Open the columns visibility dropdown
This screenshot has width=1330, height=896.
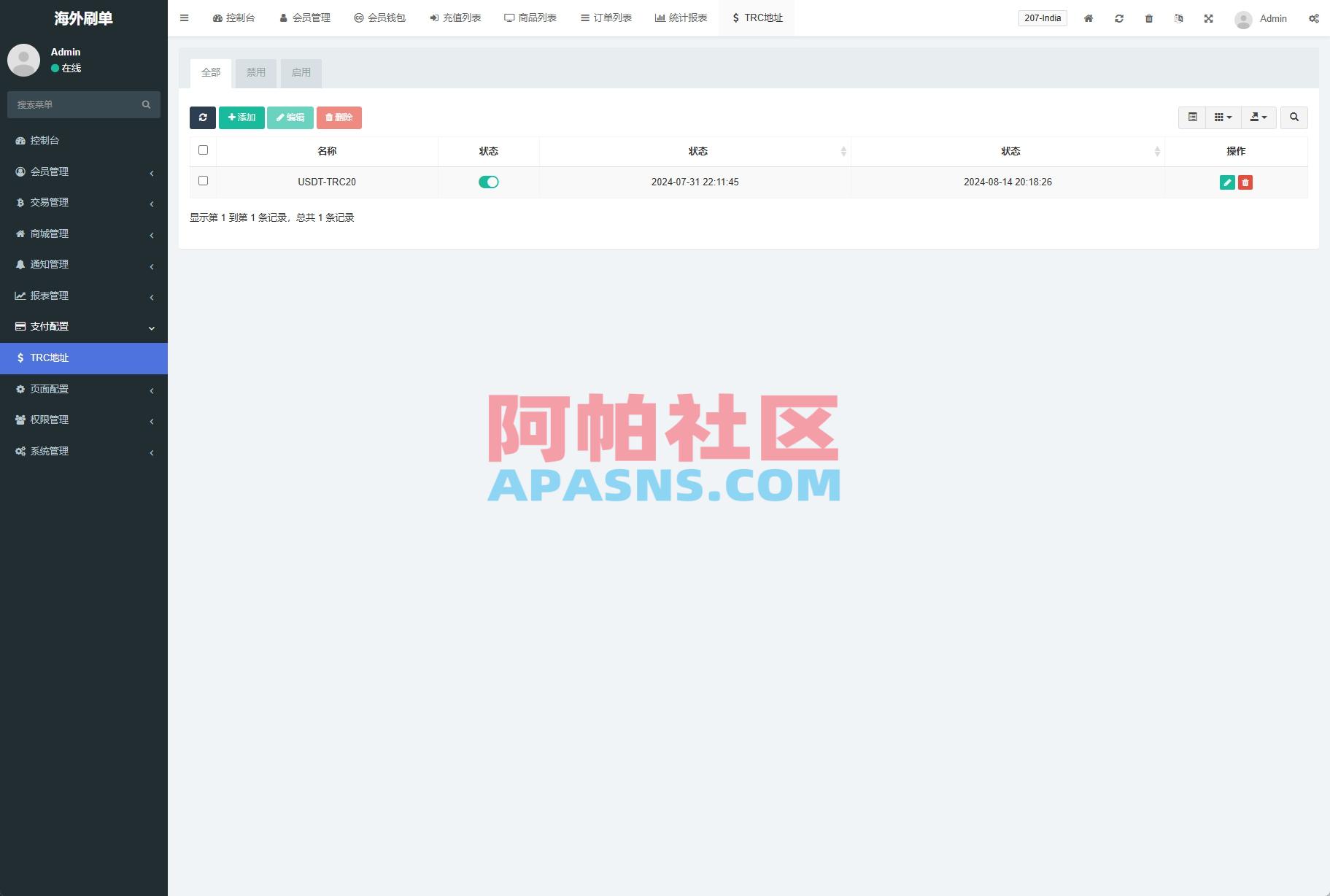click(x=1223, y=117)
